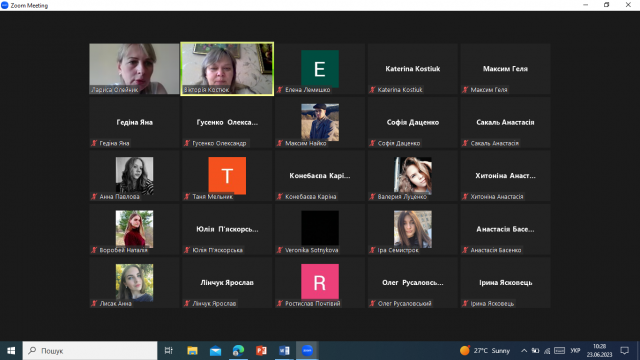Open Mail app from the taskbar
This screenshot has width=640, height=360.
216,351
